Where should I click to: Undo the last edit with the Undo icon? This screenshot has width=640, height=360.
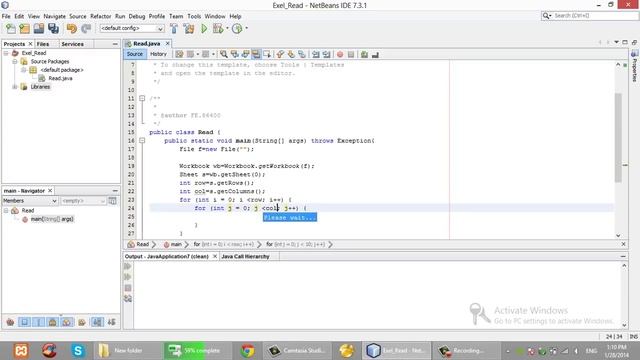coord(72,29)
